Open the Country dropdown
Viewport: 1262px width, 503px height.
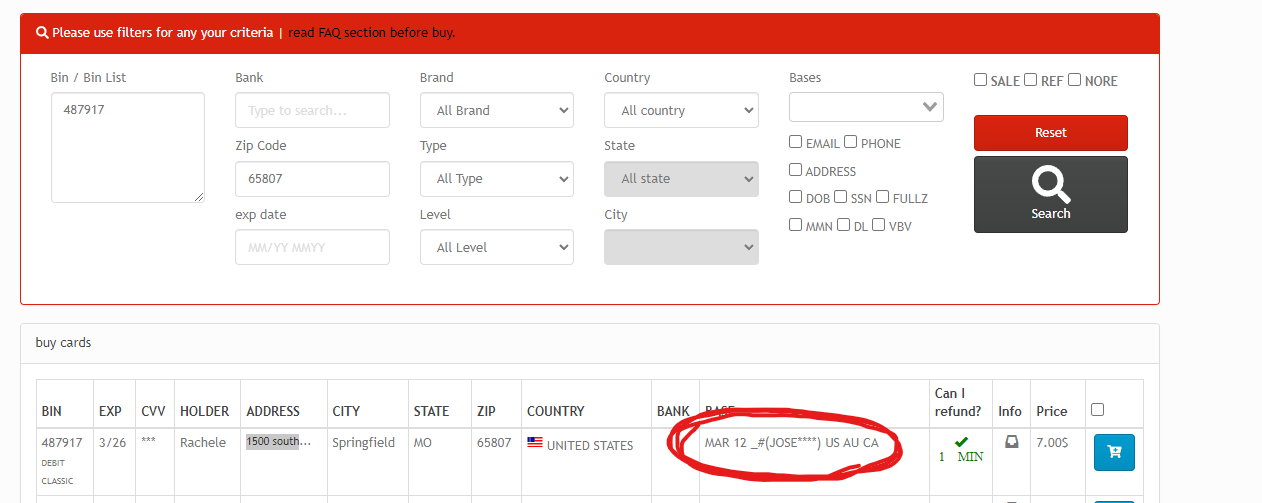coord(681,110)
